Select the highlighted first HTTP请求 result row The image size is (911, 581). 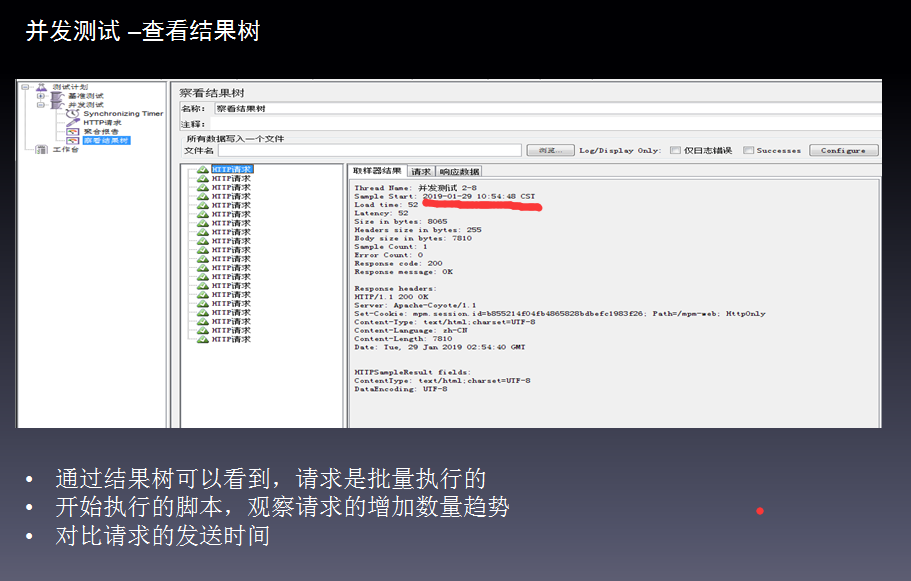232,170
